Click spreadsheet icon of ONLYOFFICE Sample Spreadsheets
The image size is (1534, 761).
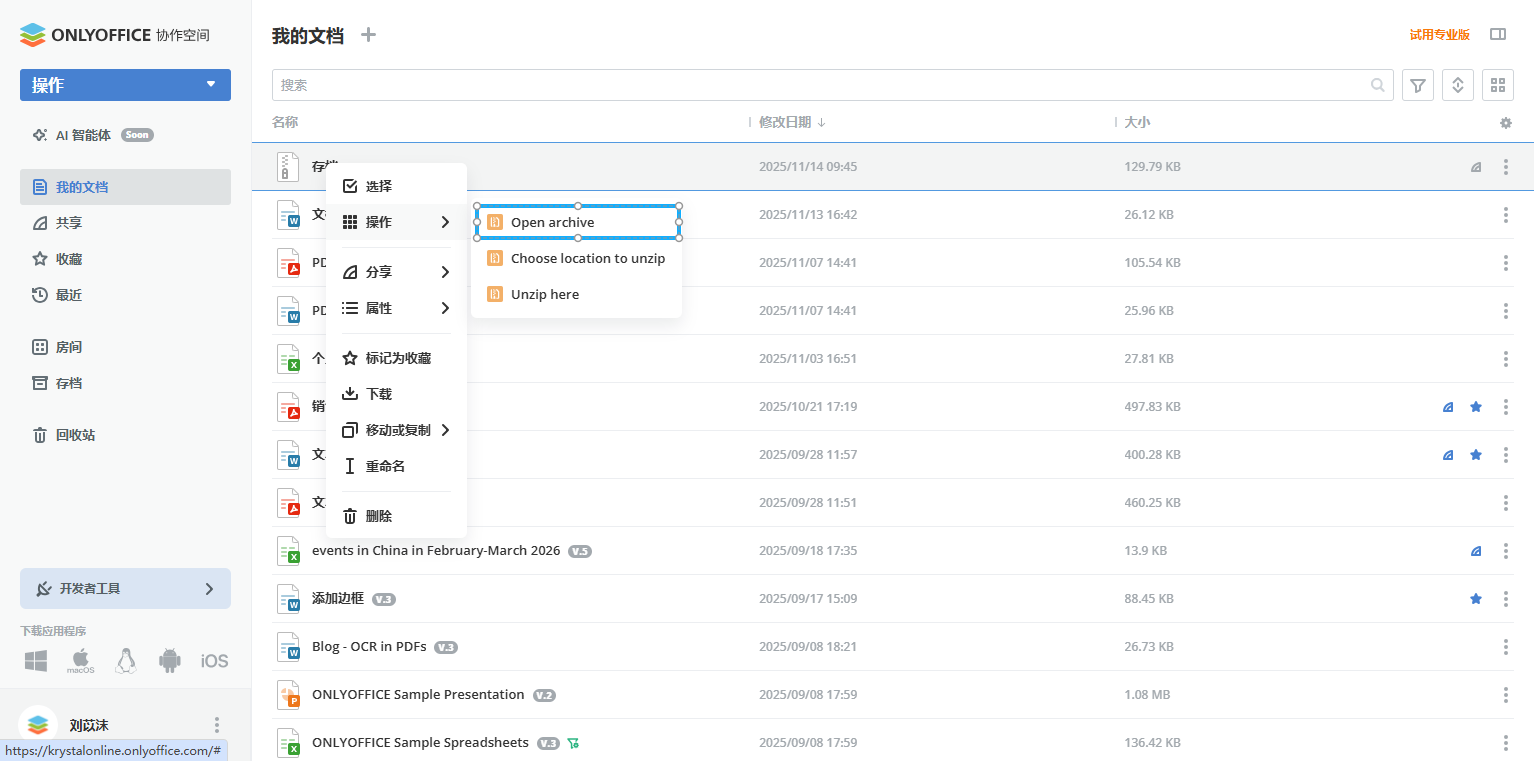(x=288, y=743)
